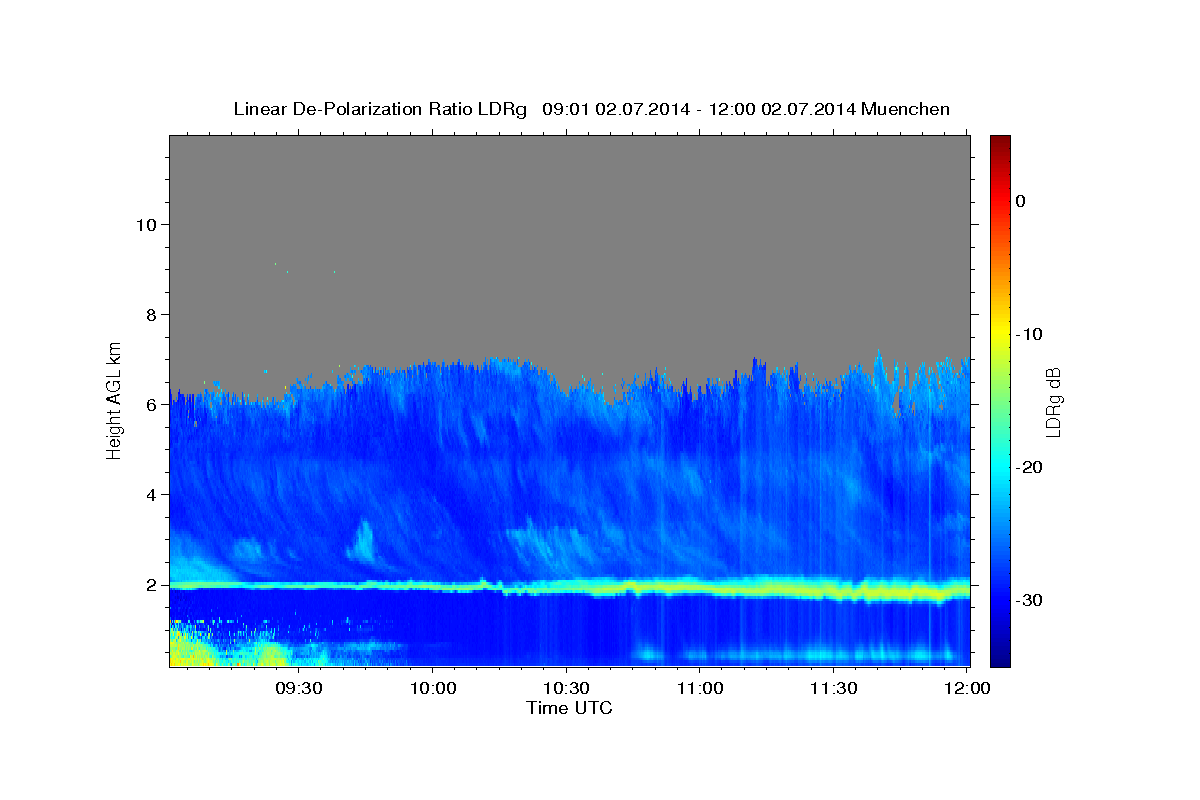Viewport: 1200px width, 800px height.
Task: Click the plot title 'Linear De-Polarization Ratio LDRg'
Action: pyautogui.click(x=380, y=109)
